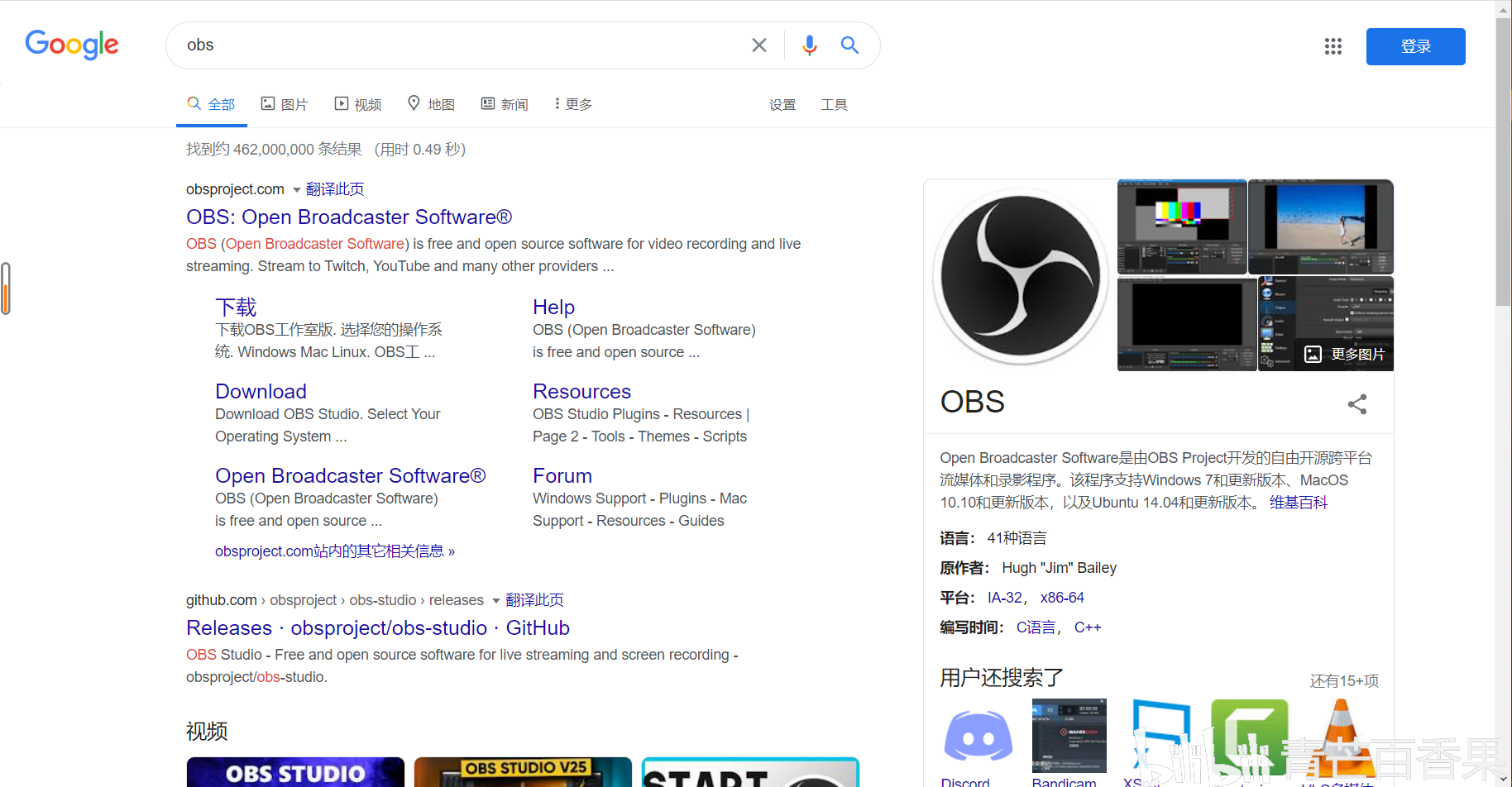Viewport: 1512px width, 787px height.
Task: Open the 维基百科 link in the OBS panel
Action: pos(1299,503)
